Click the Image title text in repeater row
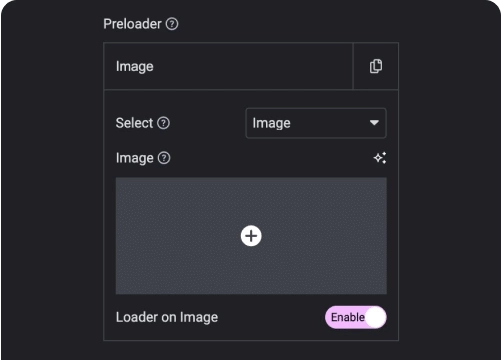501x360 pixels. tap(135, 67)
